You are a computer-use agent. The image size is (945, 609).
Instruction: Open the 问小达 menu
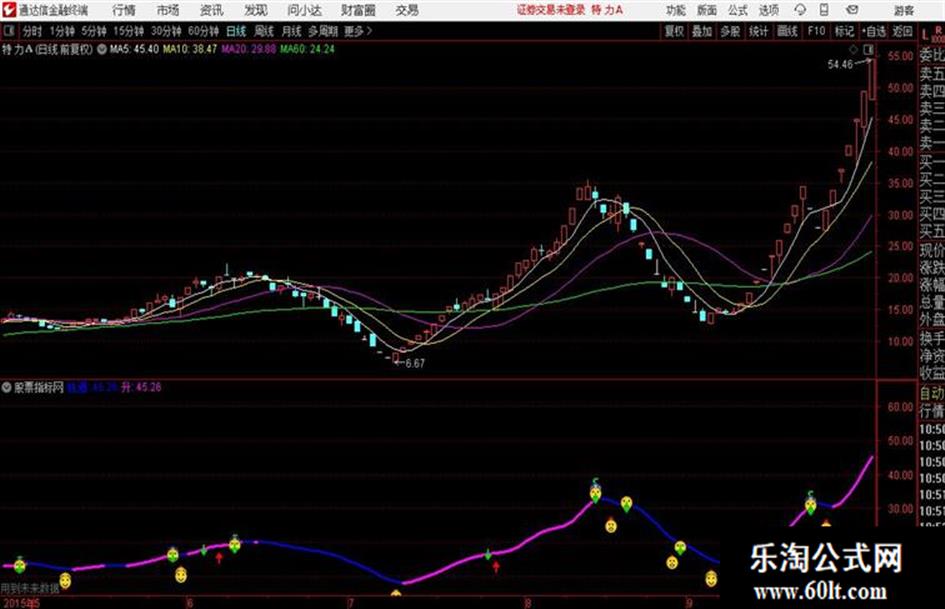tap(304, 10)
